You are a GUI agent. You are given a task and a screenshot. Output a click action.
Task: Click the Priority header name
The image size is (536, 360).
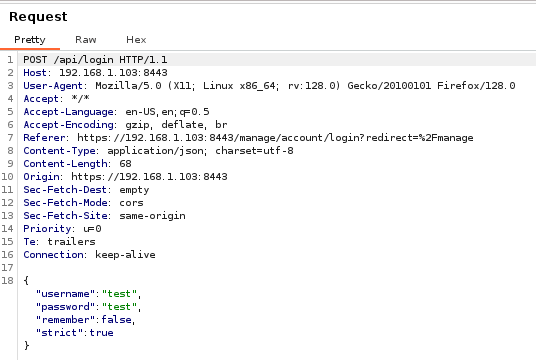coord(47,228)
